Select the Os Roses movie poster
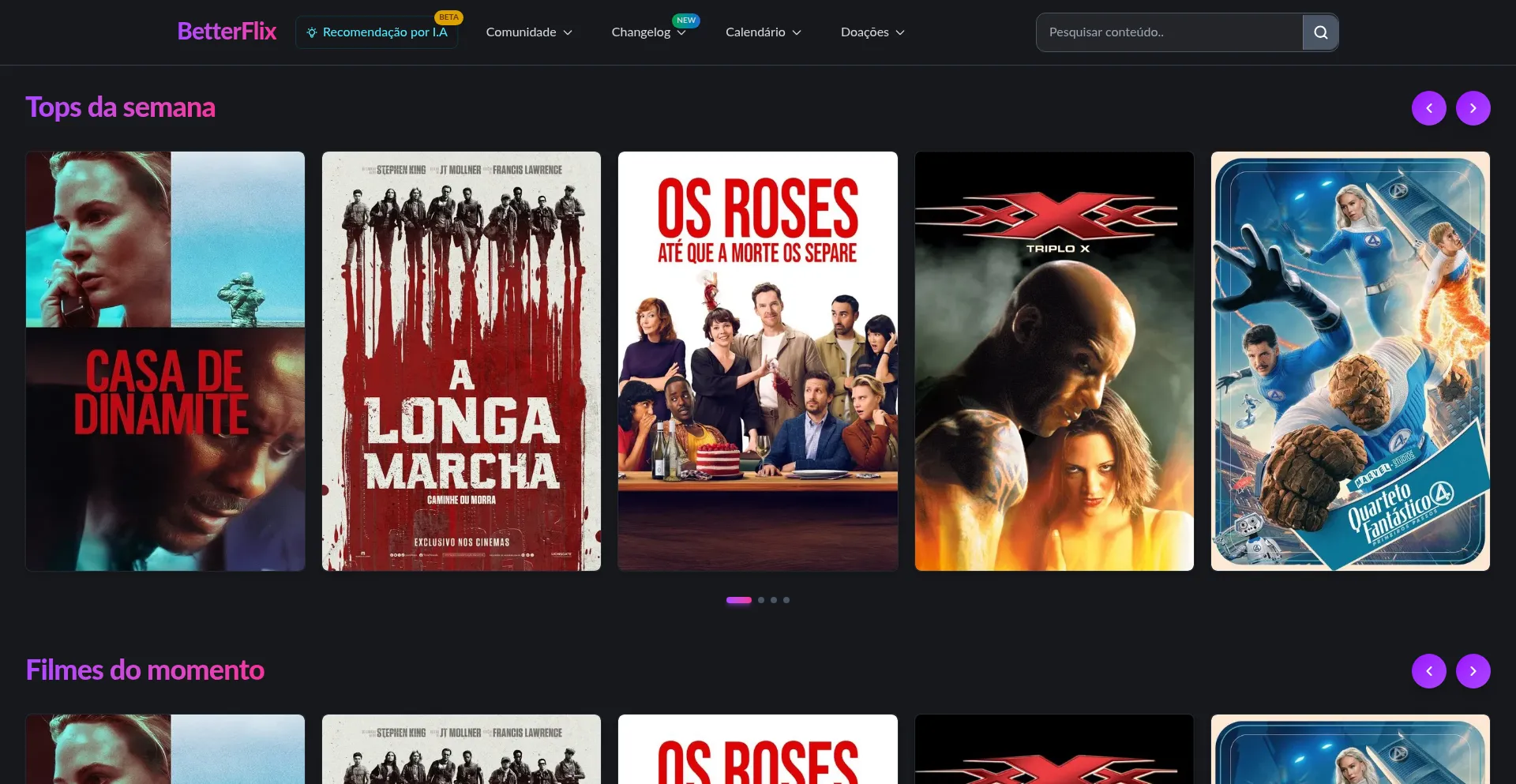The height and width of the screenshot is (784, 1516). tap(757, 361)
